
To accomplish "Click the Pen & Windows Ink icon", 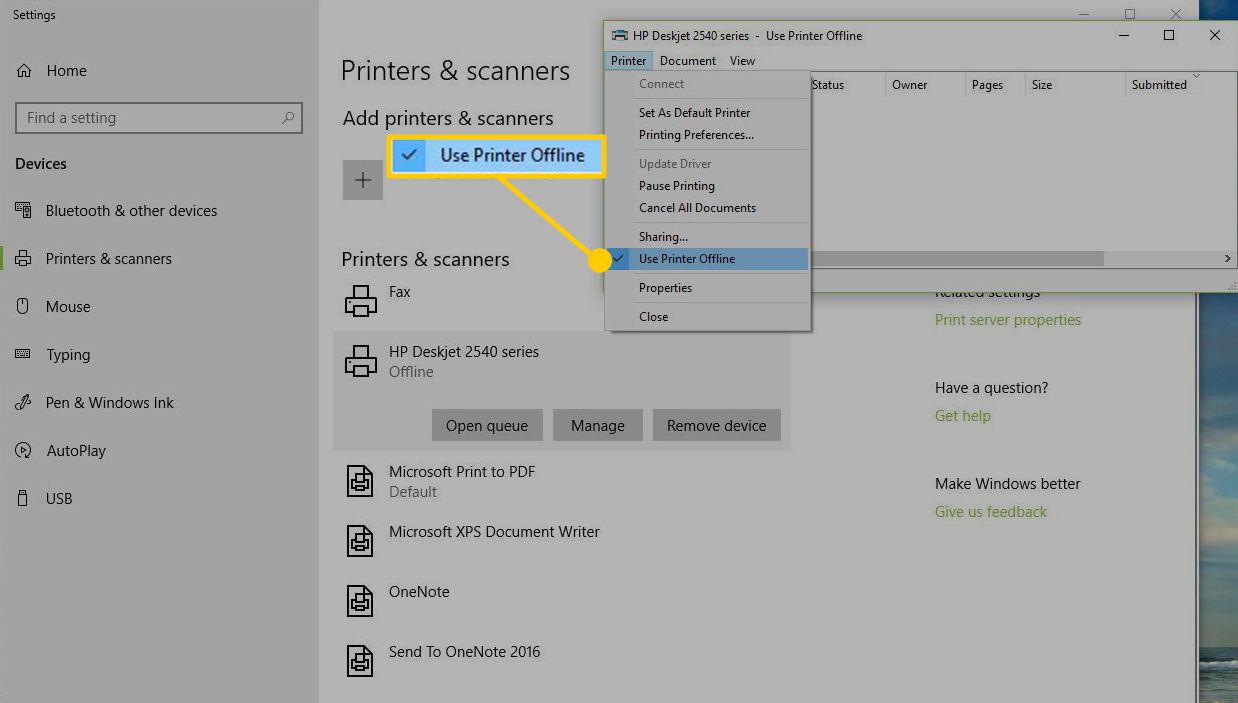I will point(23,402).
